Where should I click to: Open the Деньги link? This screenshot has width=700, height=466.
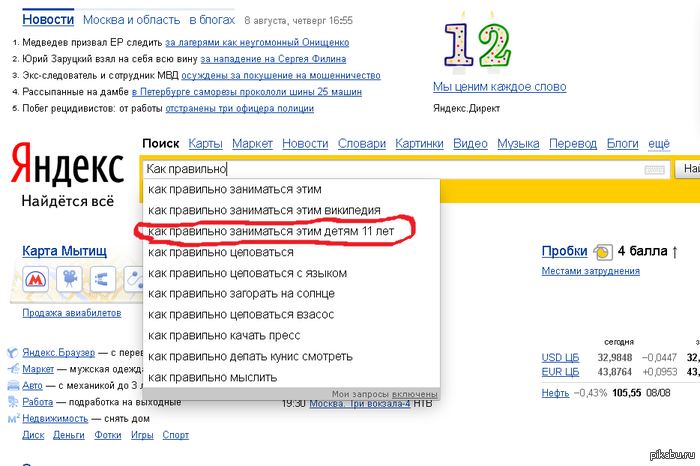(x=69, y=435)
